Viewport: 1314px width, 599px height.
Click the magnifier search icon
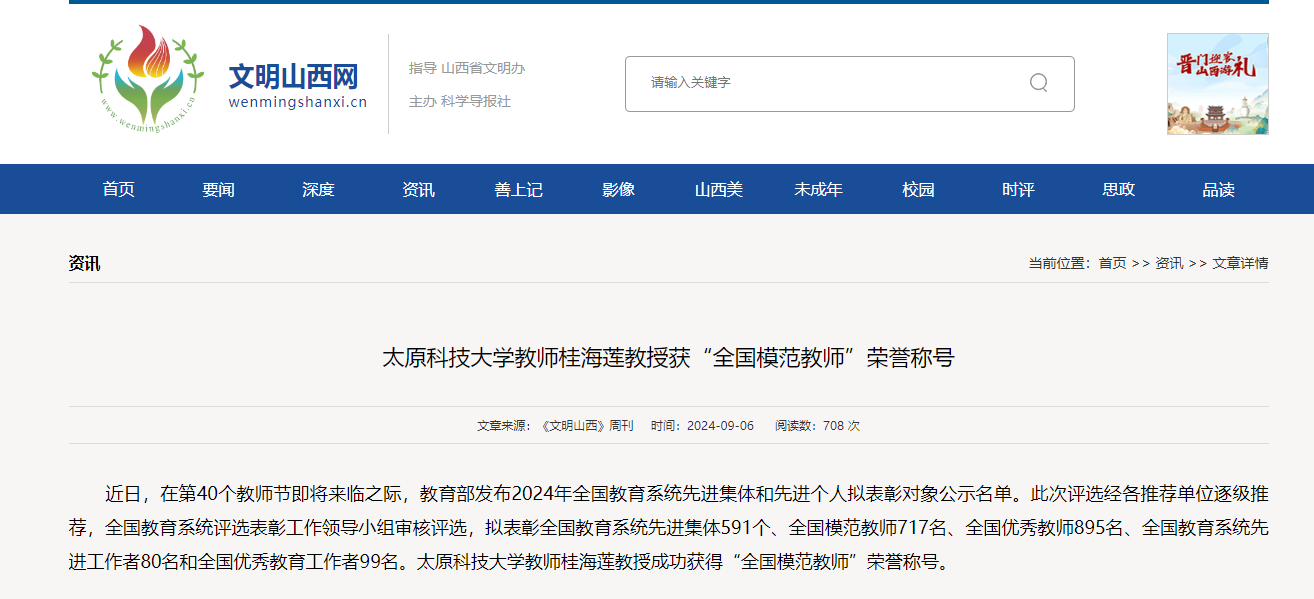(1038, 82)
